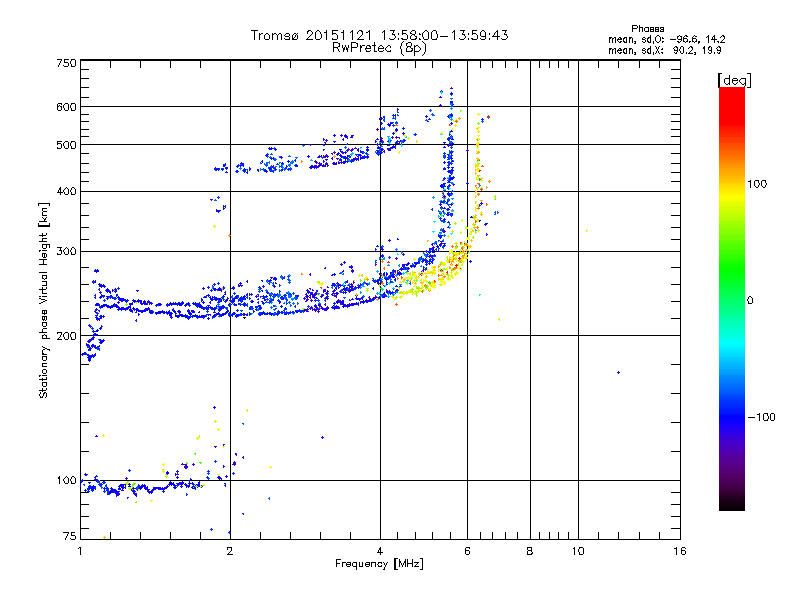Click the "[deg]" colorbar unit label
Viewport: 800px width, 600px height.
click(734, 80)
